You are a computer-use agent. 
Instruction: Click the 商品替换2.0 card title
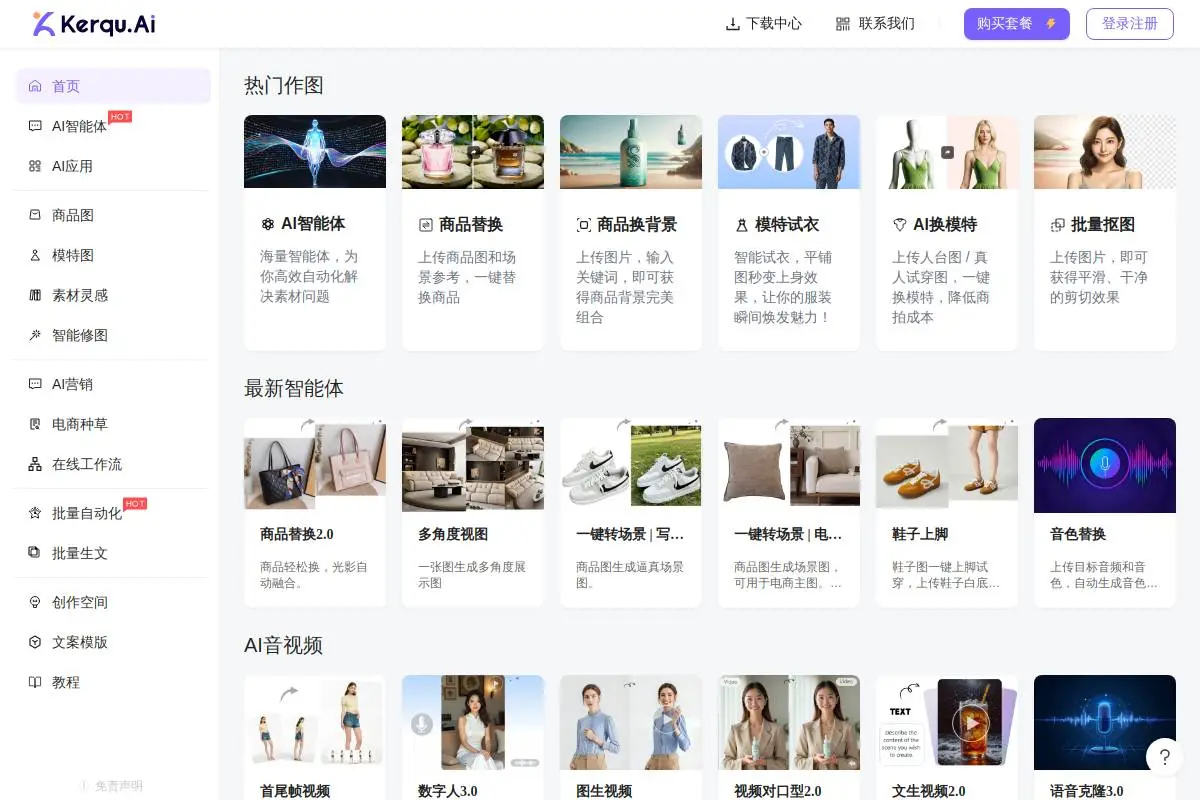[297, 534]
